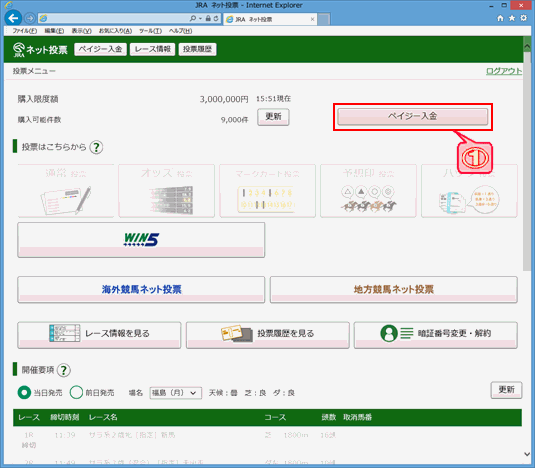Open the ヘルプ(H) menu
This screenshot has height=468, width=535.
(x=180, y=31)
